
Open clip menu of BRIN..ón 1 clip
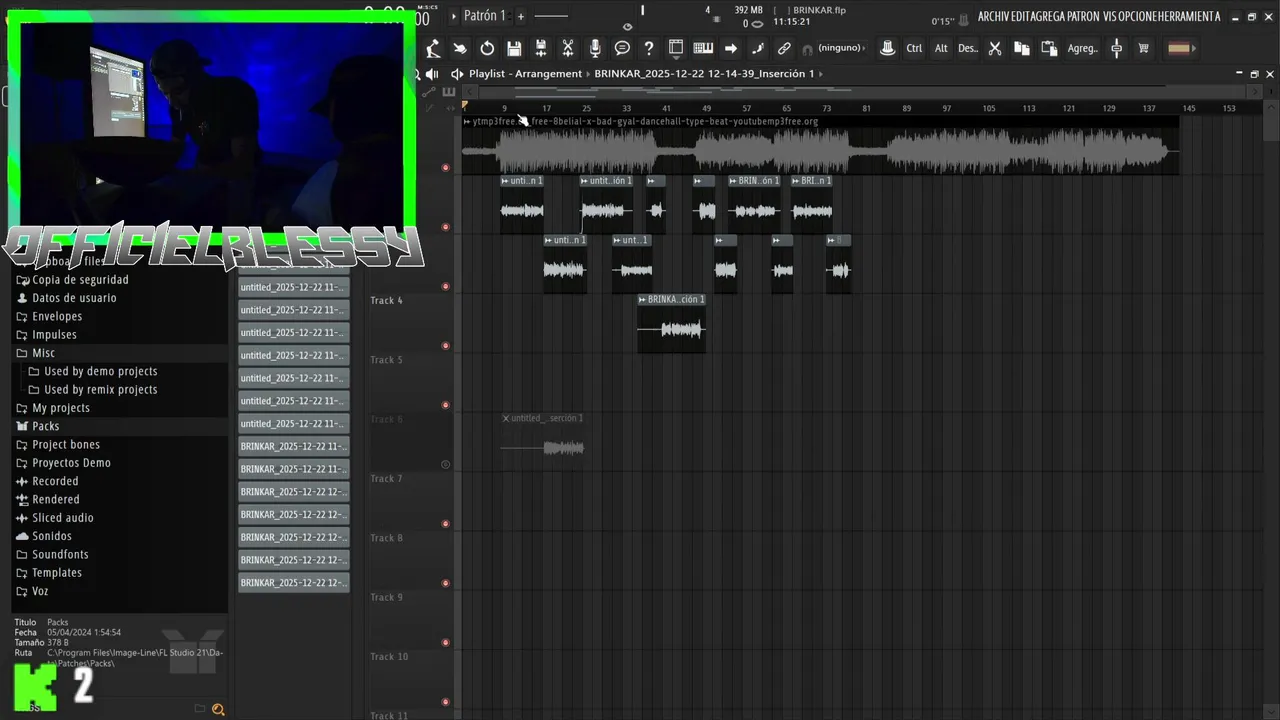(x=733, y=181)
